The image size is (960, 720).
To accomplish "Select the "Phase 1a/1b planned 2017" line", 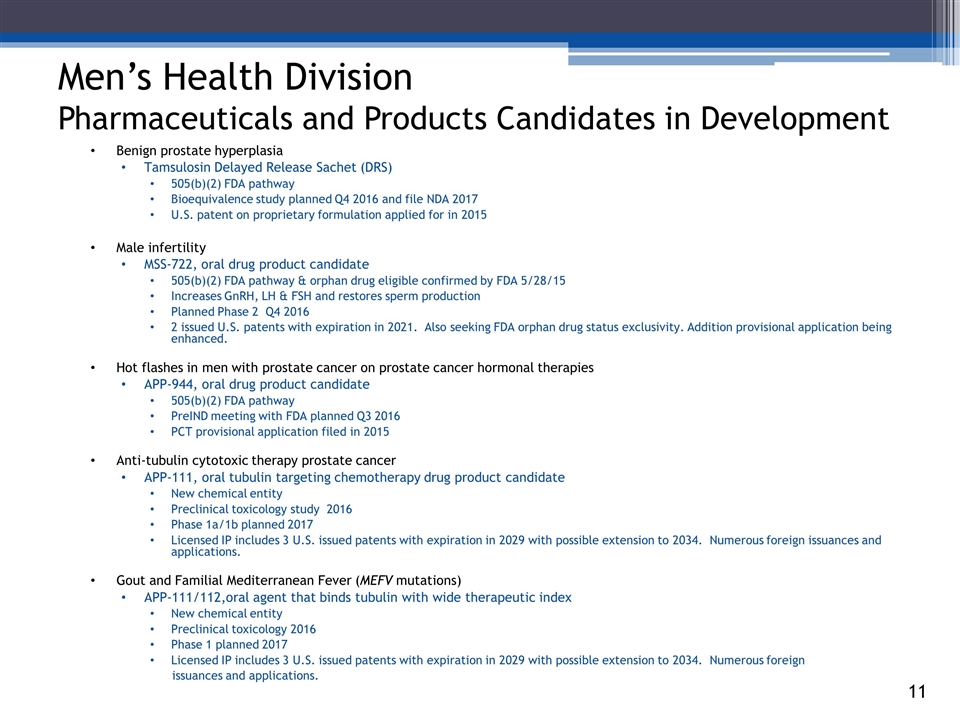I will 241,524.
